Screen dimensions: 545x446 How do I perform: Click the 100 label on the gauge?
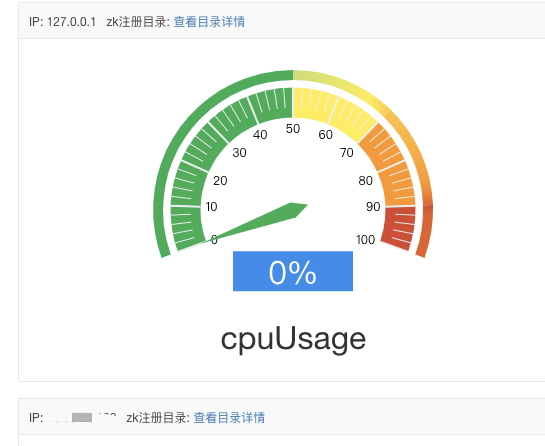click(x=365, y=240)
